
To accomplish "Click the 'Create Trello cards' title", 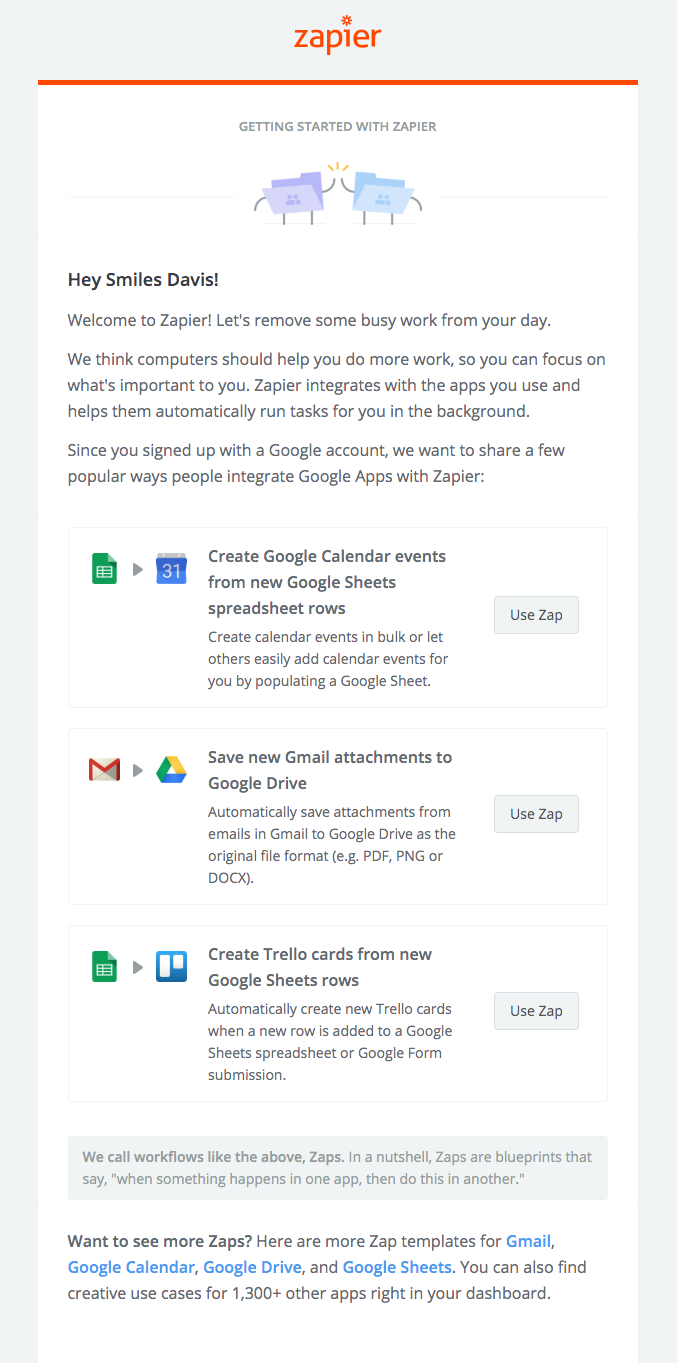I will click(320, 967).
